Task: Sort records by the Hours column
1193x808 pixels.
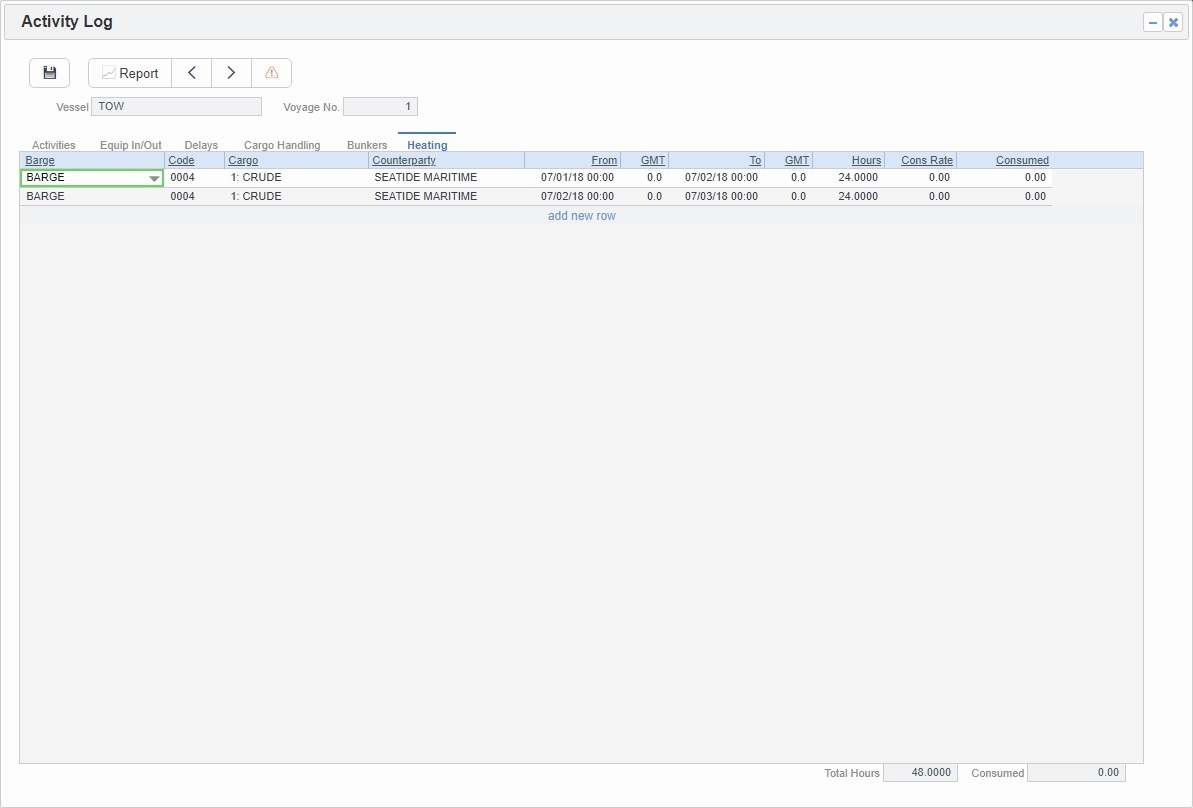Action: coord(865,160)
